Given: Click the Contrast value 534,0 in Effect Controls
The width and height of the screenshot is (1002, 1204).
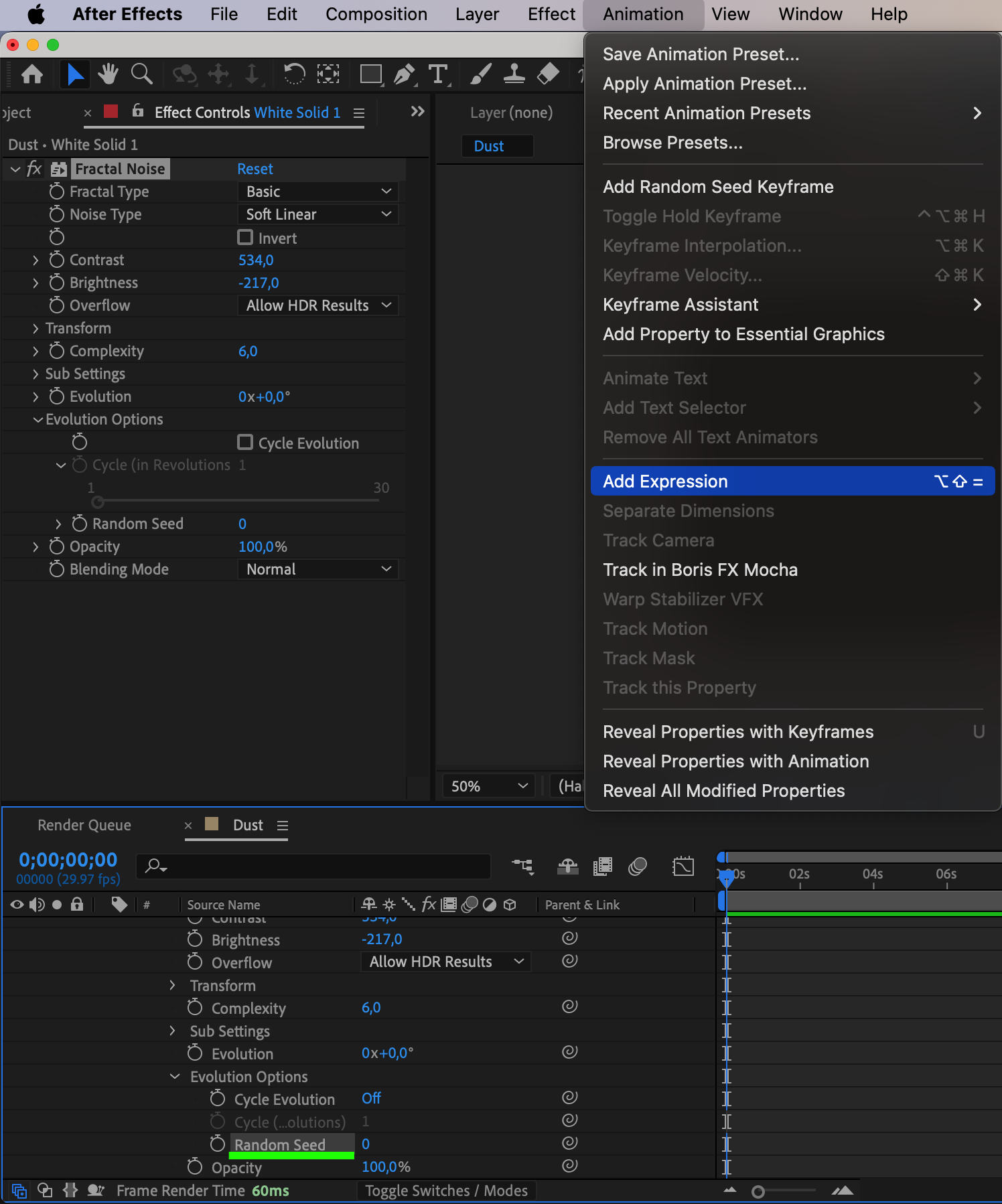Looking at the screenshot, I should coord(256,260).
